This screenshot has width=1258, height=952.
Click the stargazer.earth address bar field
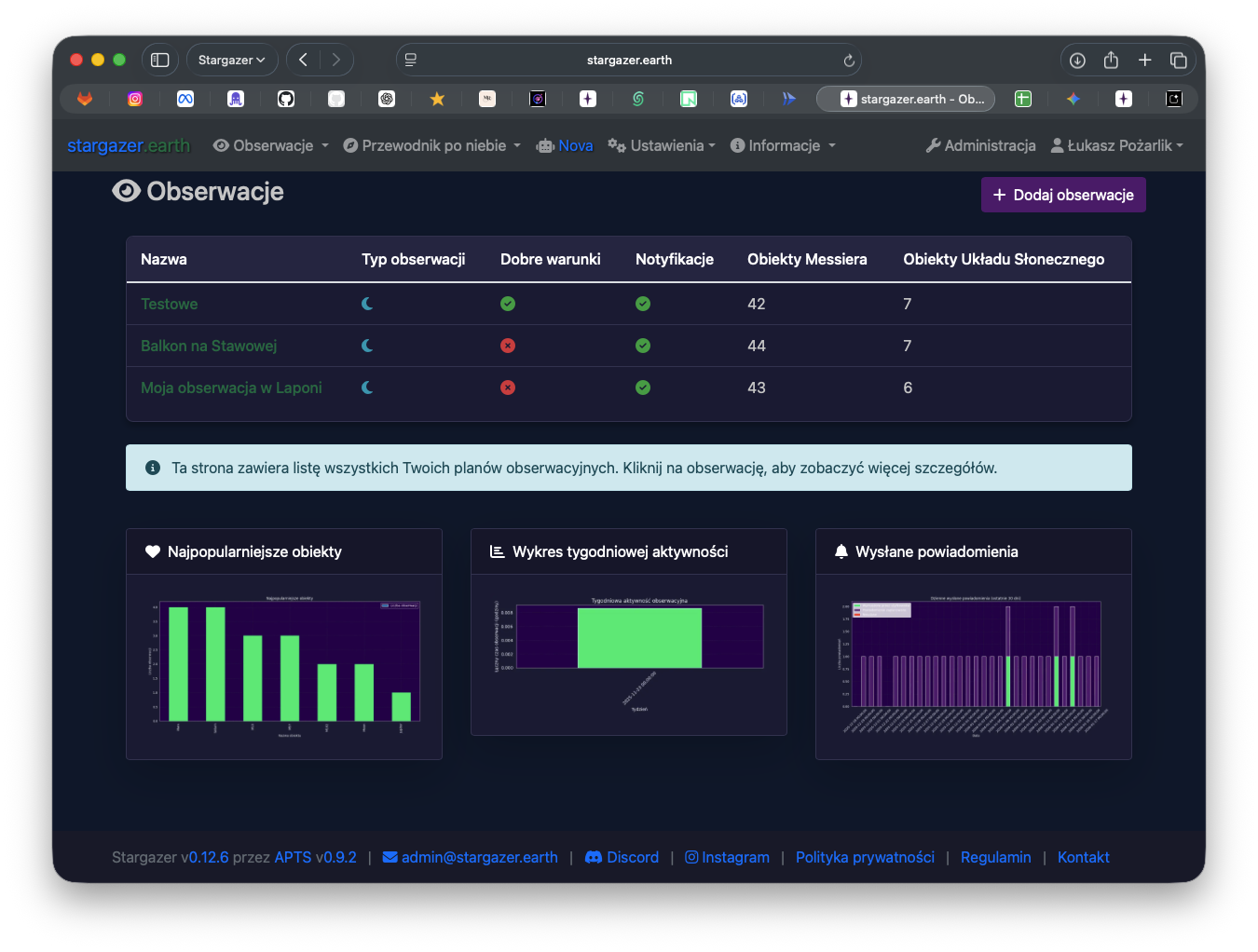click(629, 61)
